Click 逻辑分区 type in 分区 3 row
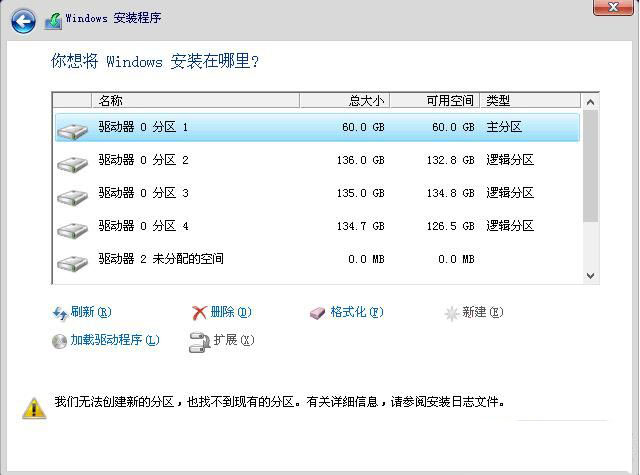The image size is (640, 475). (x=510, y=193)
